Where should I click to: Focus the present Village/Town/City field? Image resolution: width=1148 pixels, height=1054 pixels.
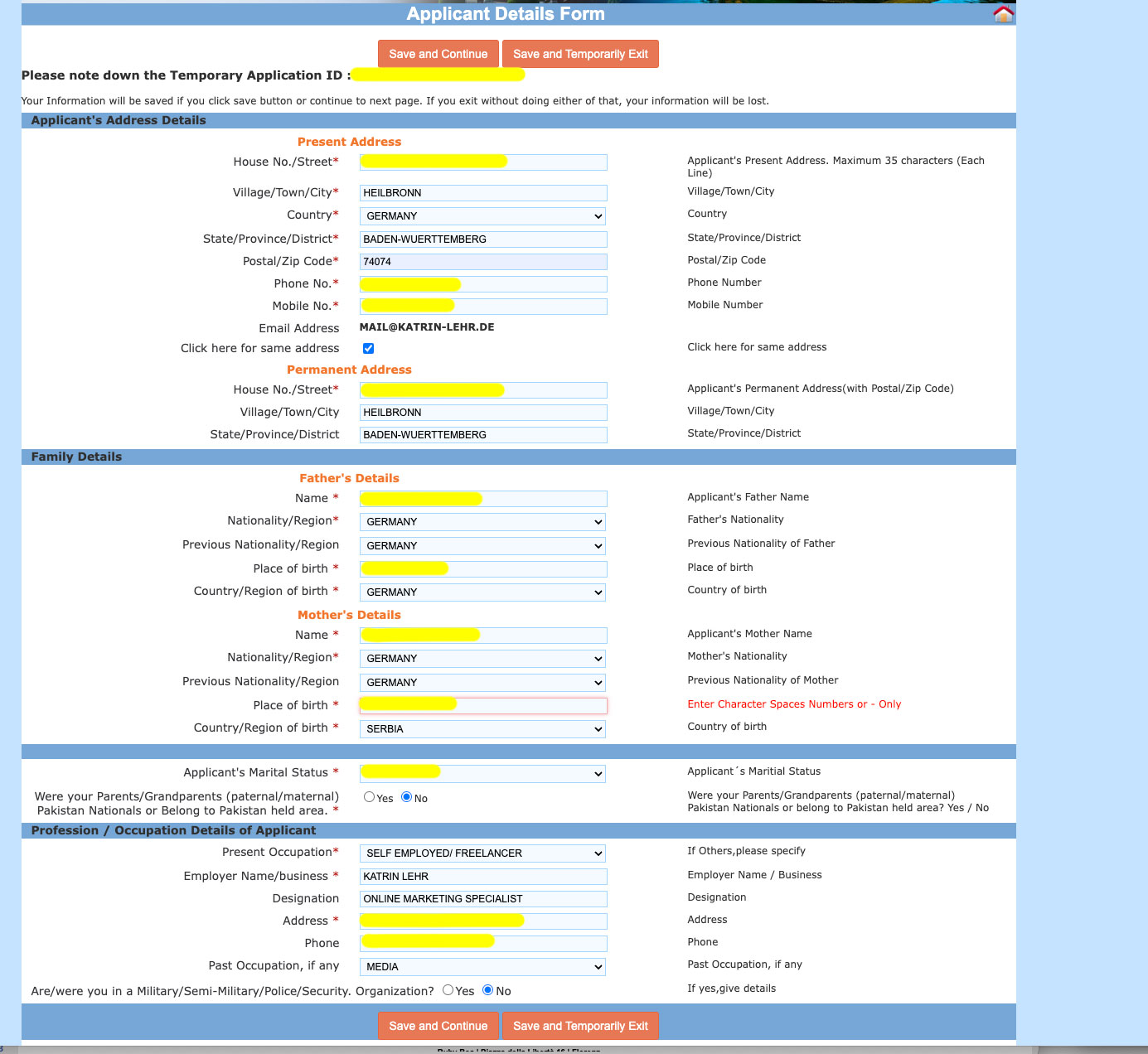pyautogui.click(x=482, y=193)
